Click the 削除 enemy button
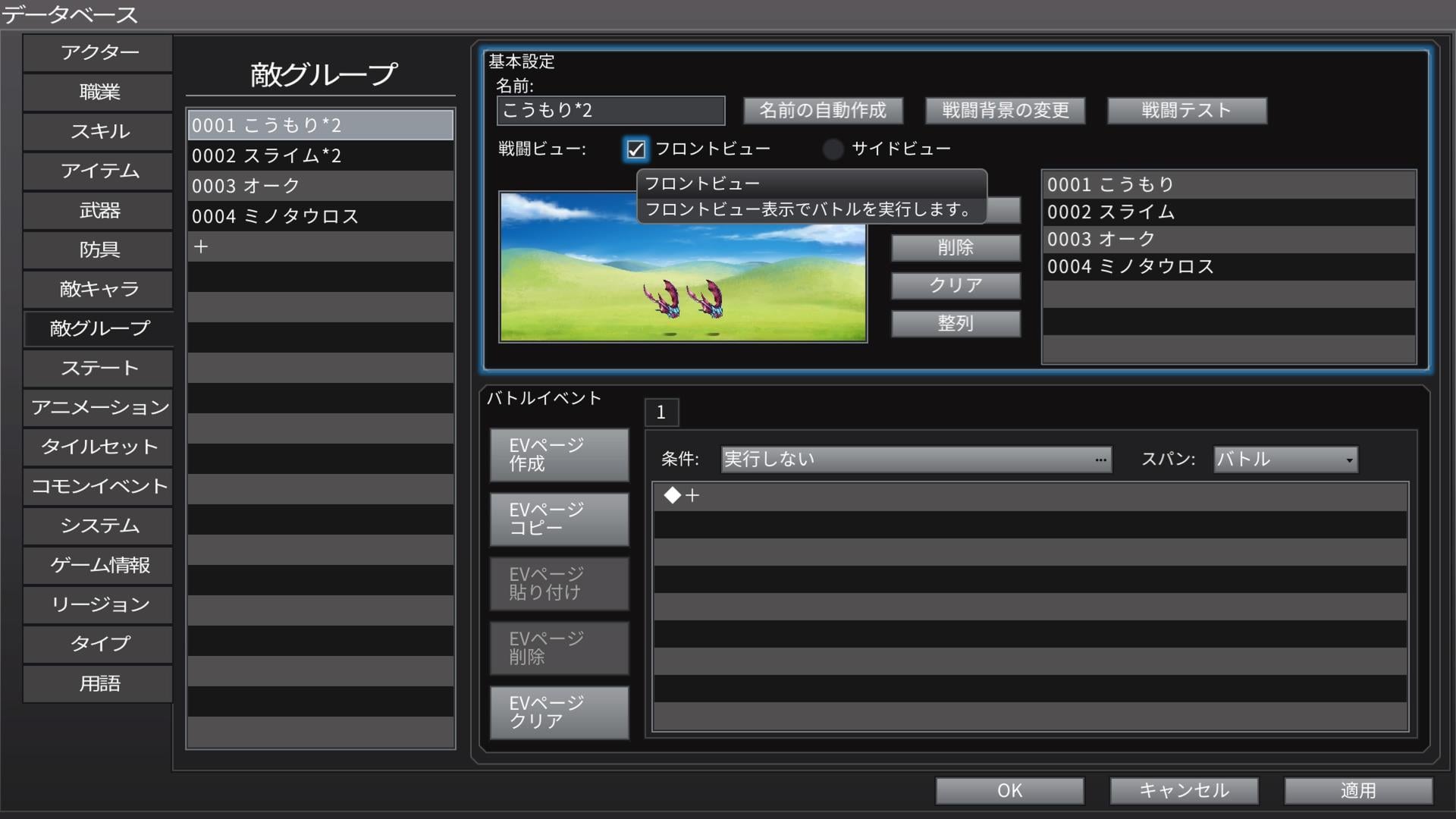This screenshot has height=819, width=1456. [955, 248]
